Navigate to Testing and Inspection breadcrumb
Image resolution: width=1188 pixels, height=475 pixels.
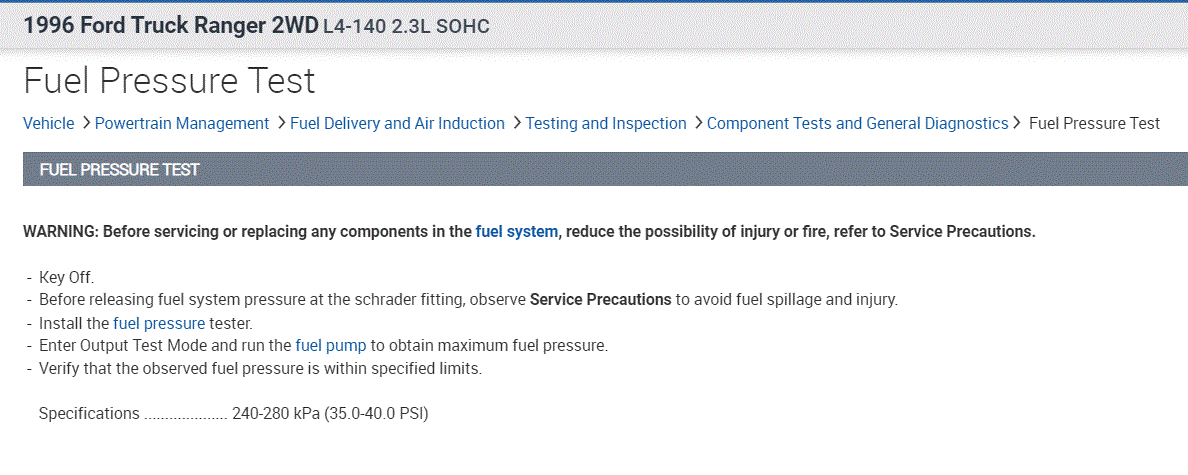606,123
